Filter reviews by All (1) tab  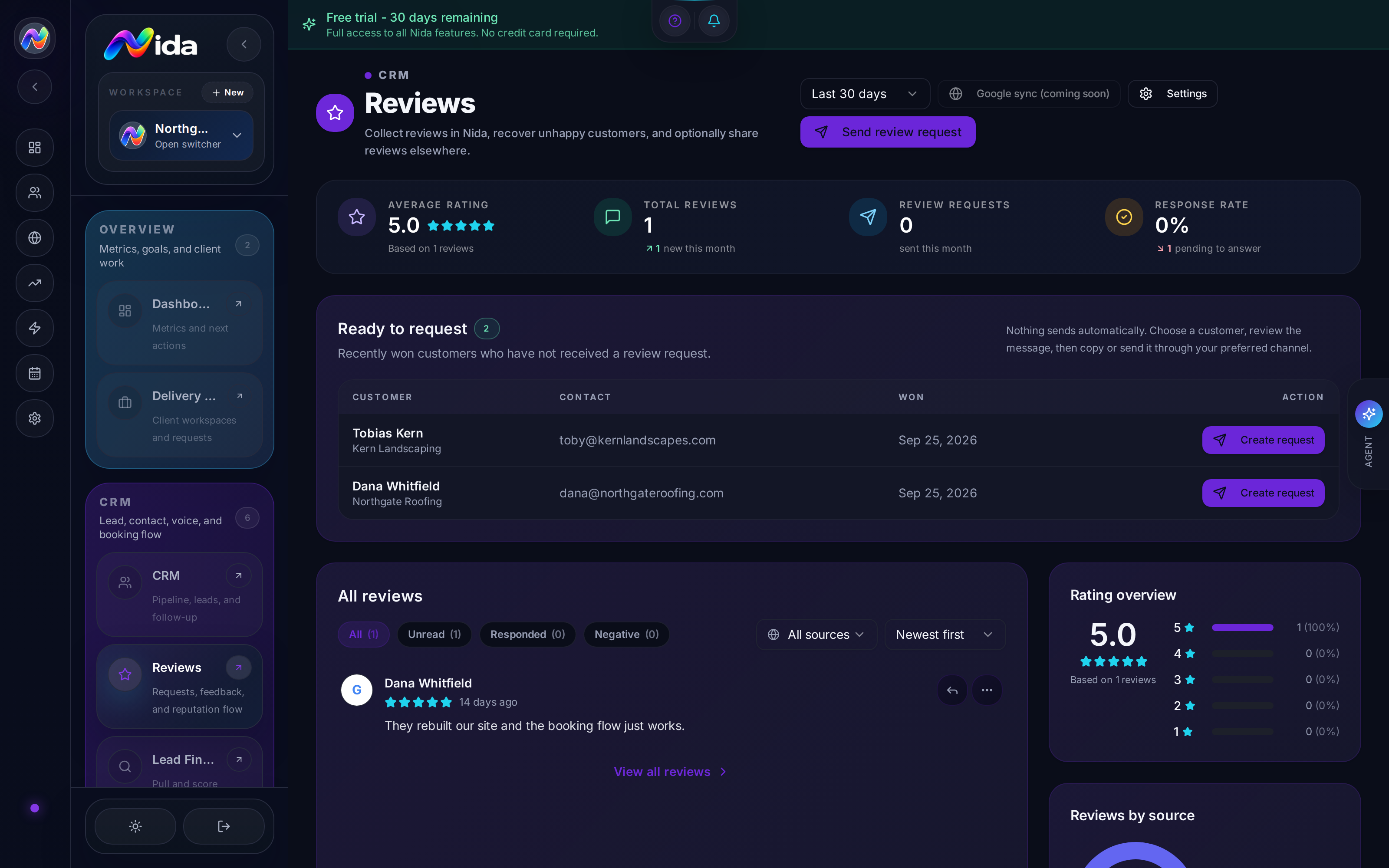(364, 635)
